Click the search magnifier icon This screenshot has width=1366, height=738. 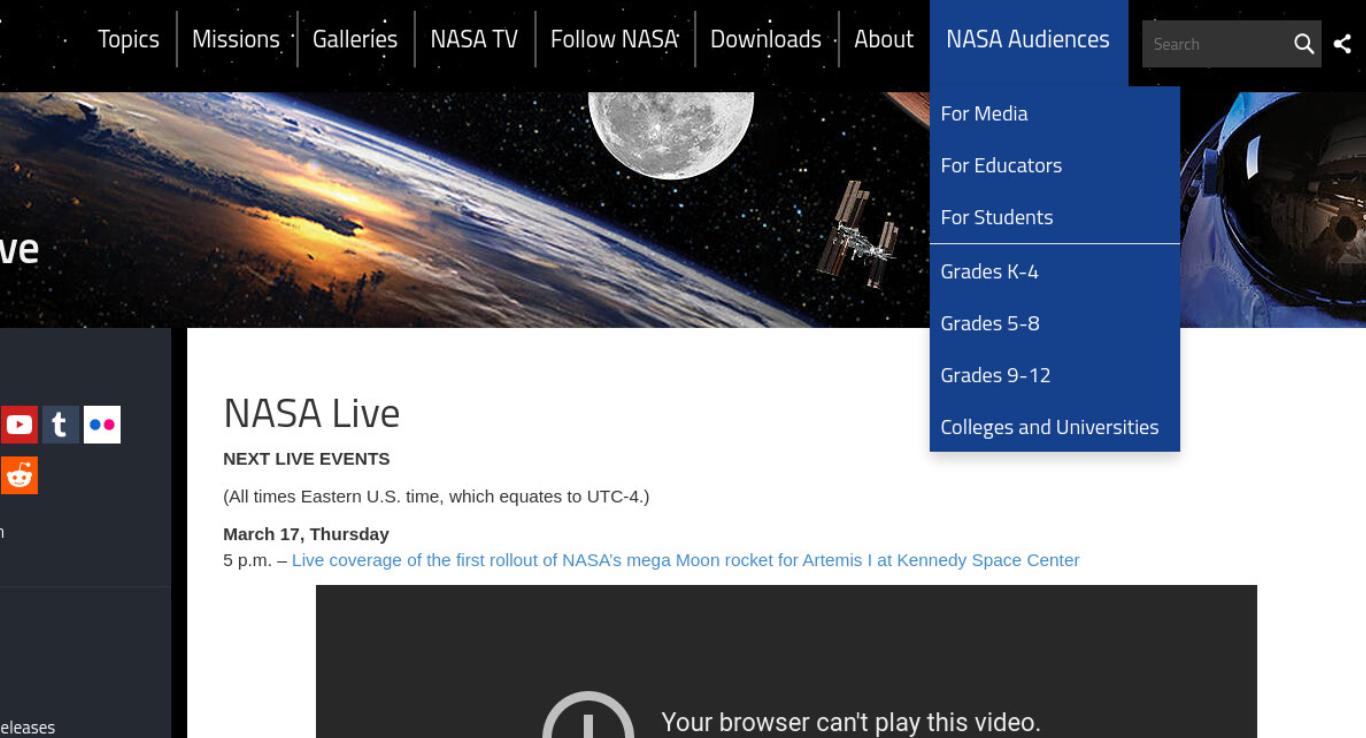pyautogui.click(x=1303, y=44)
